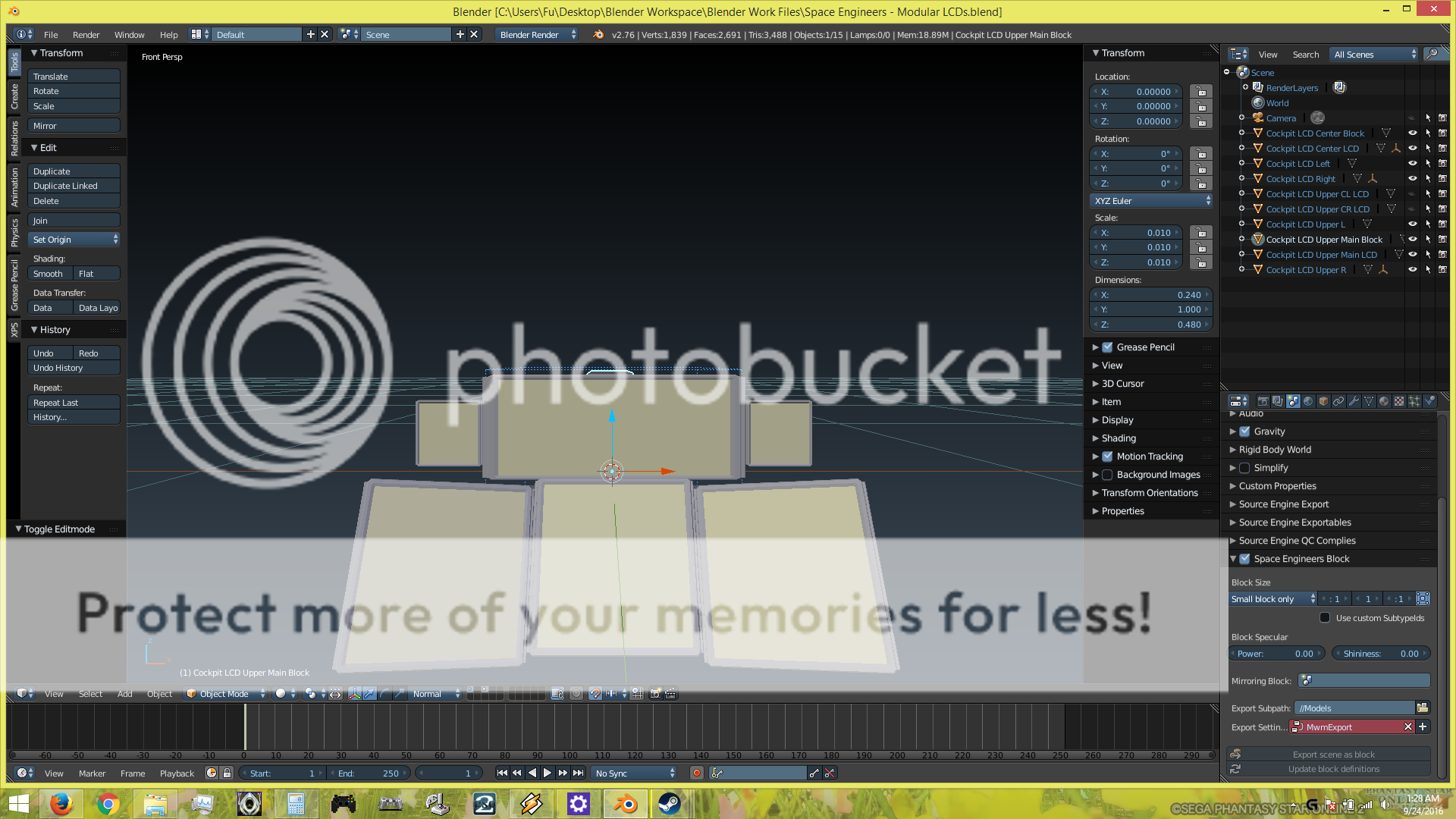Click the OpenGL render animation clapper icon
This screenshot has height=819, width=1456.
tap(670, 694)
